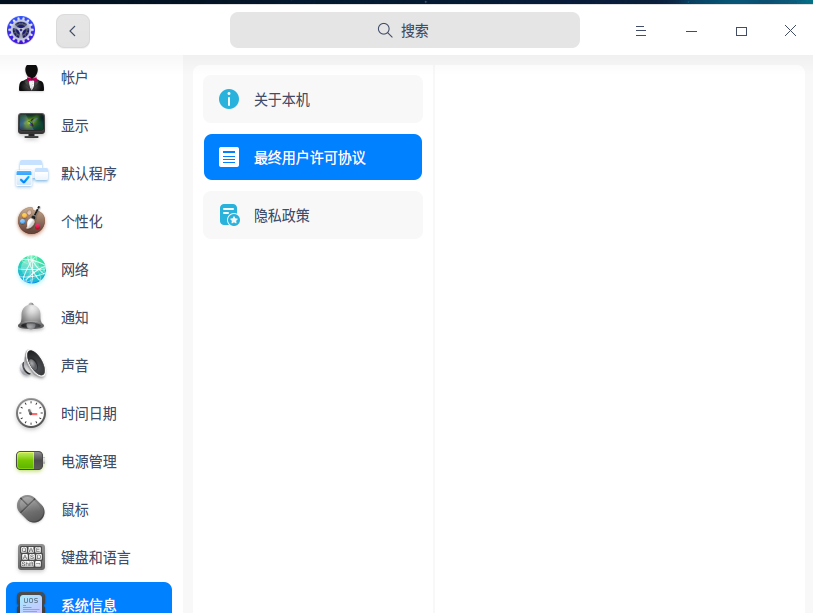The width and height of the screenshot is (813, 613).
Task: Select the Mouse (鼠标) icon
Action: (31, 510)
